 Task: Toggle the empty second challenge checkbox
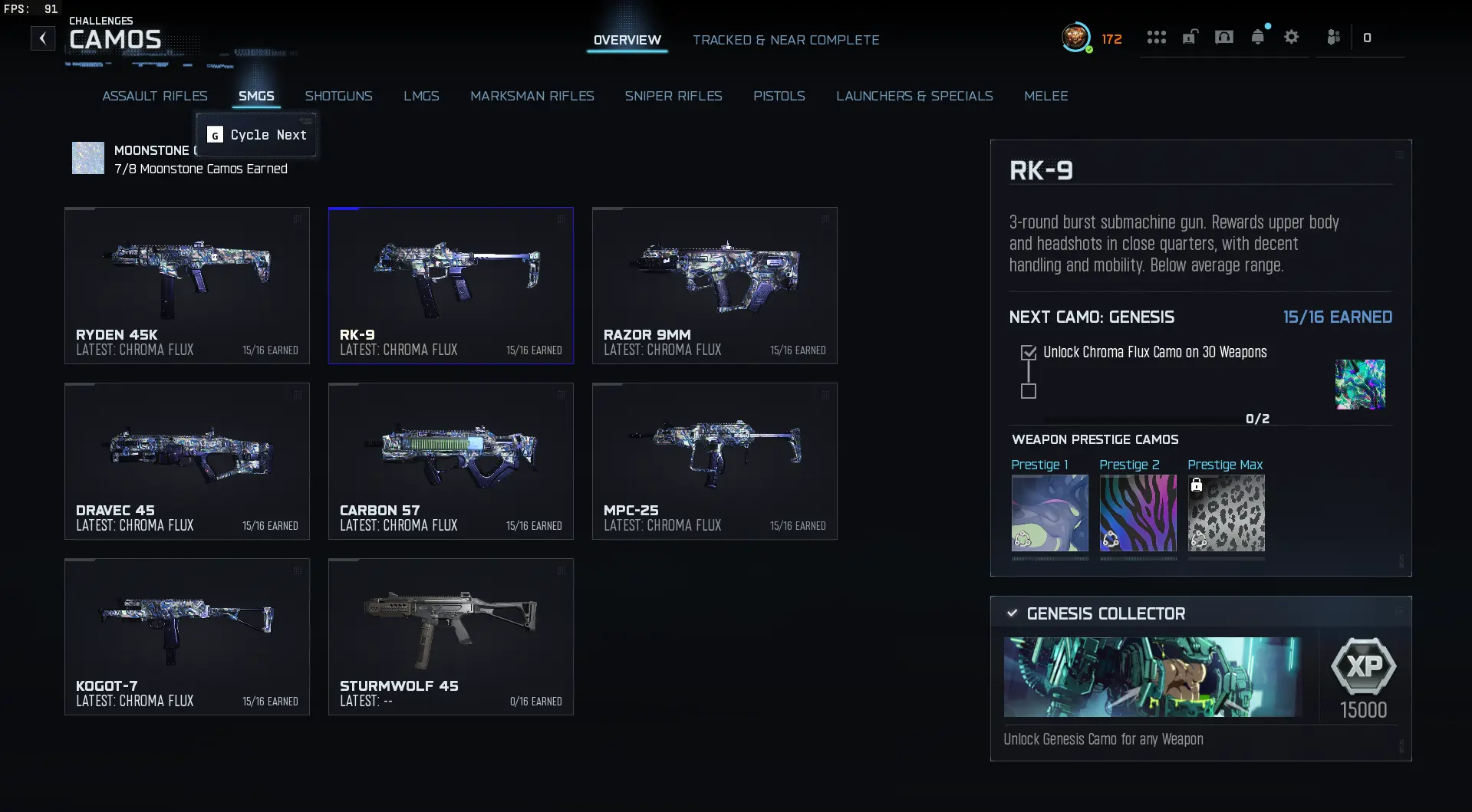[x=1029, y=391]
